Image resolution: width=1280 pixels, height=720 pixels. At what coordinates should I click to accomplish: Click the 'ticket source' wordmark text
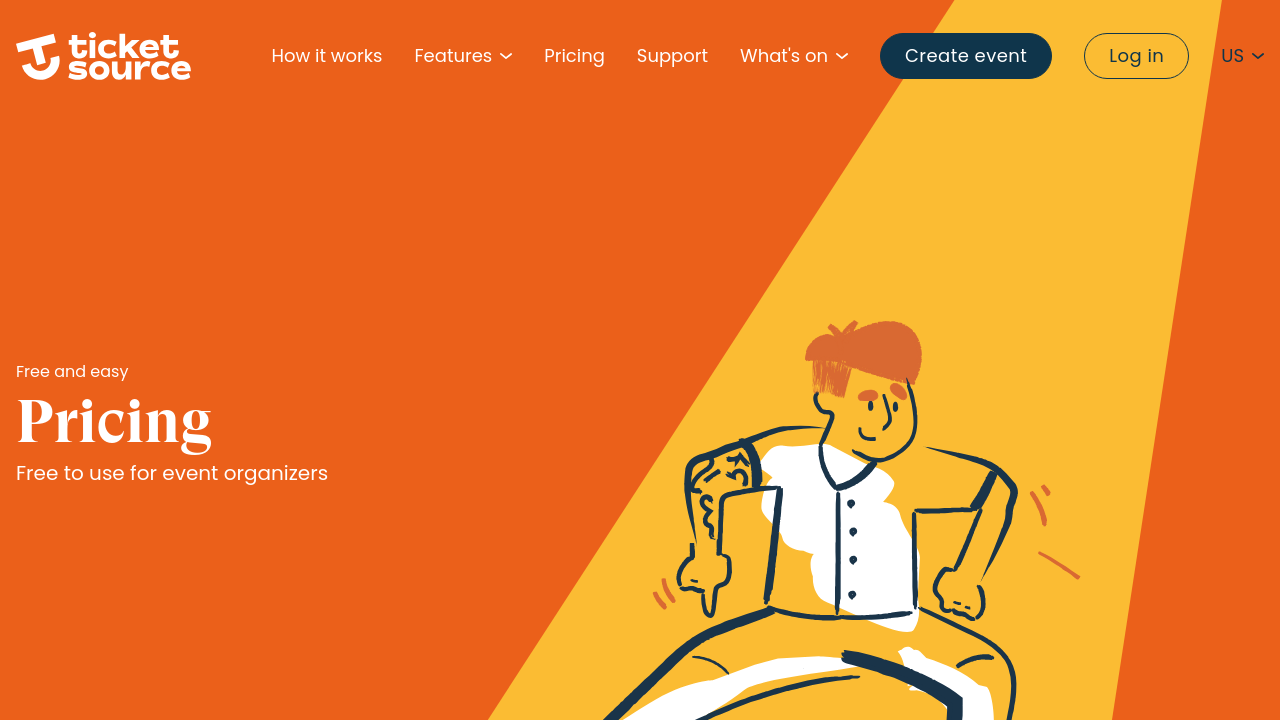[x=129, y=56]
